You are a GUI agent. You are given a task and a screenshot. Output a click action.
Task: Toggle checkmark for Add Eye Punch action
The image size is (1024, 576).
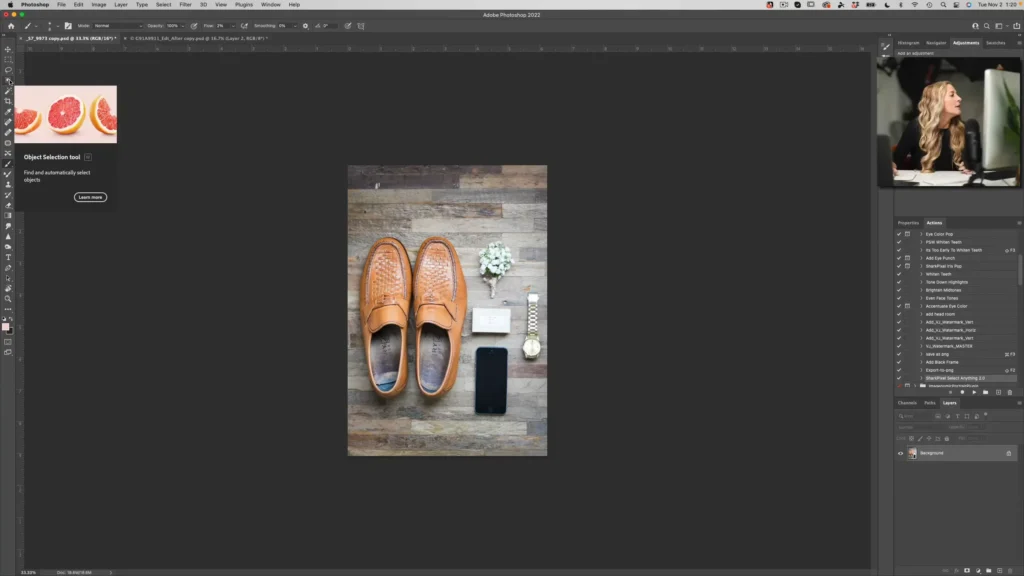point(899,258)
